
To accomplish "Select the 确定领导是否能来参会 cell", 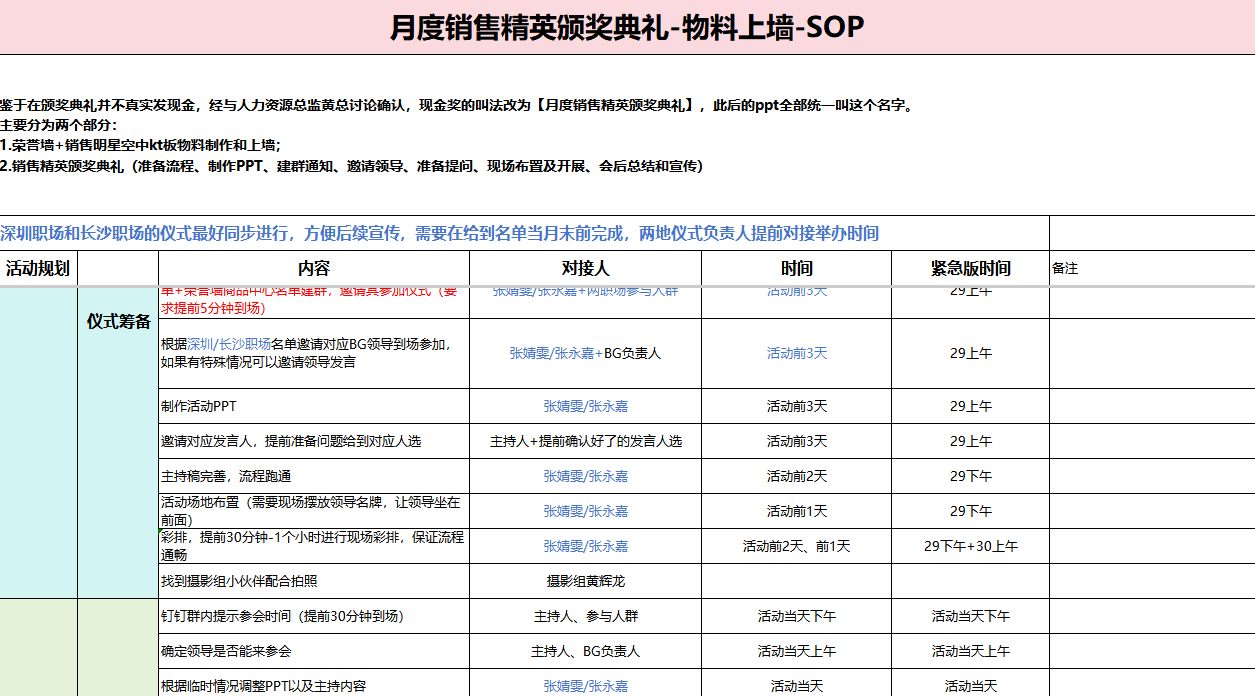I will (314, 651).
